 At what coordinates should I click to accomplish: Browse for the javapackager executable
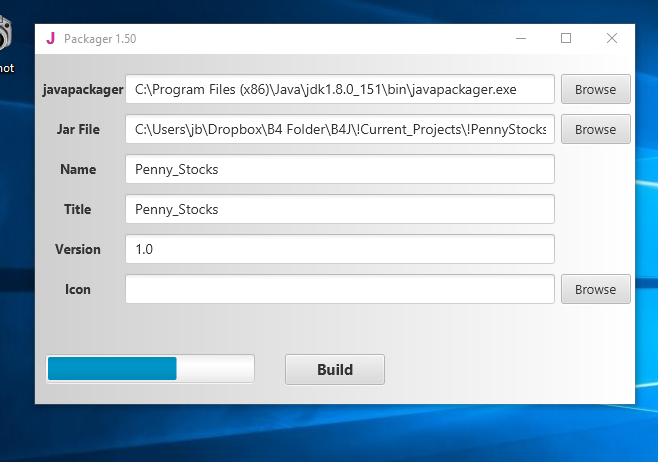[595, 89]
